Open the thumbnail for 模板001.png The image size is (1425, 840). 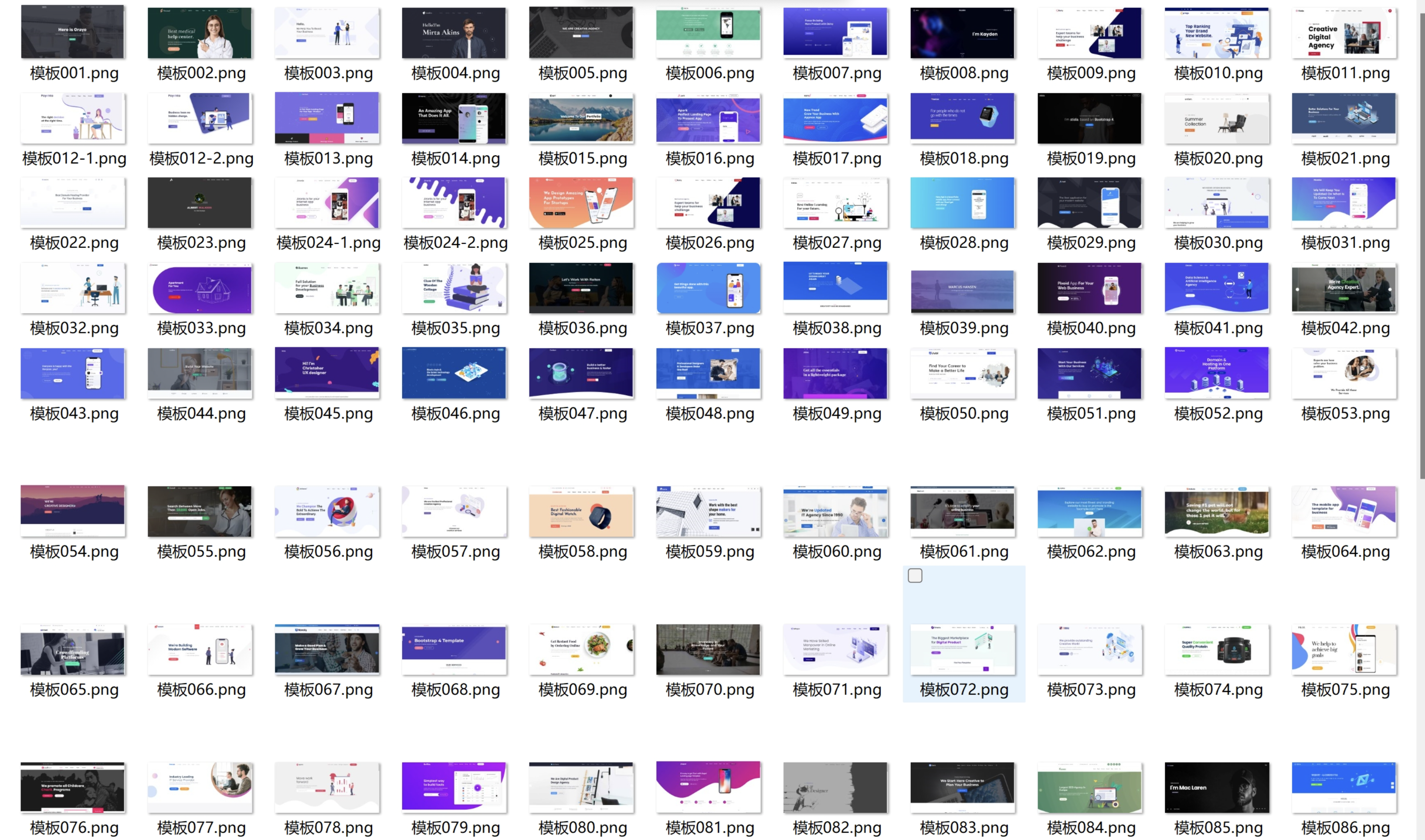[x=72, y=32]
